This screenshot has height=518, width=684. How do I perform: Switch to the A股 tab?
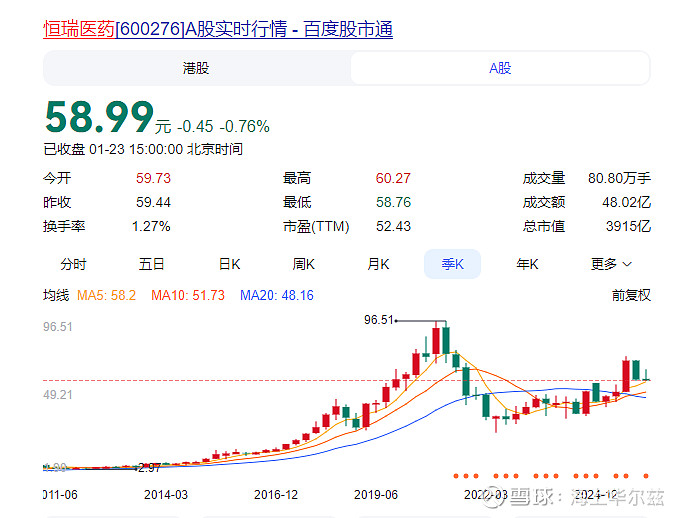(x=500, y=68)
